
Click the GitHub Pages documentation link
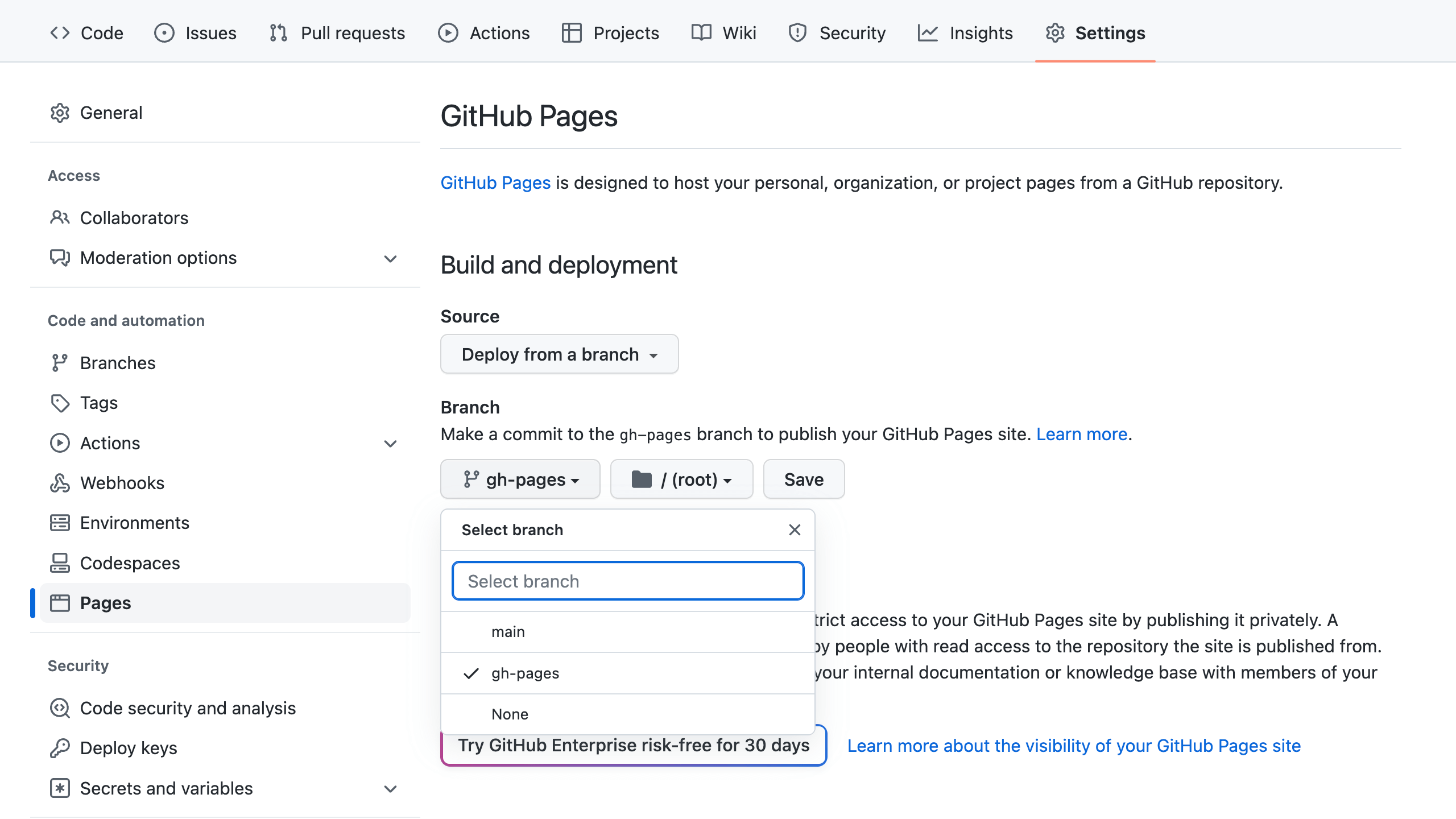[495, 183]
